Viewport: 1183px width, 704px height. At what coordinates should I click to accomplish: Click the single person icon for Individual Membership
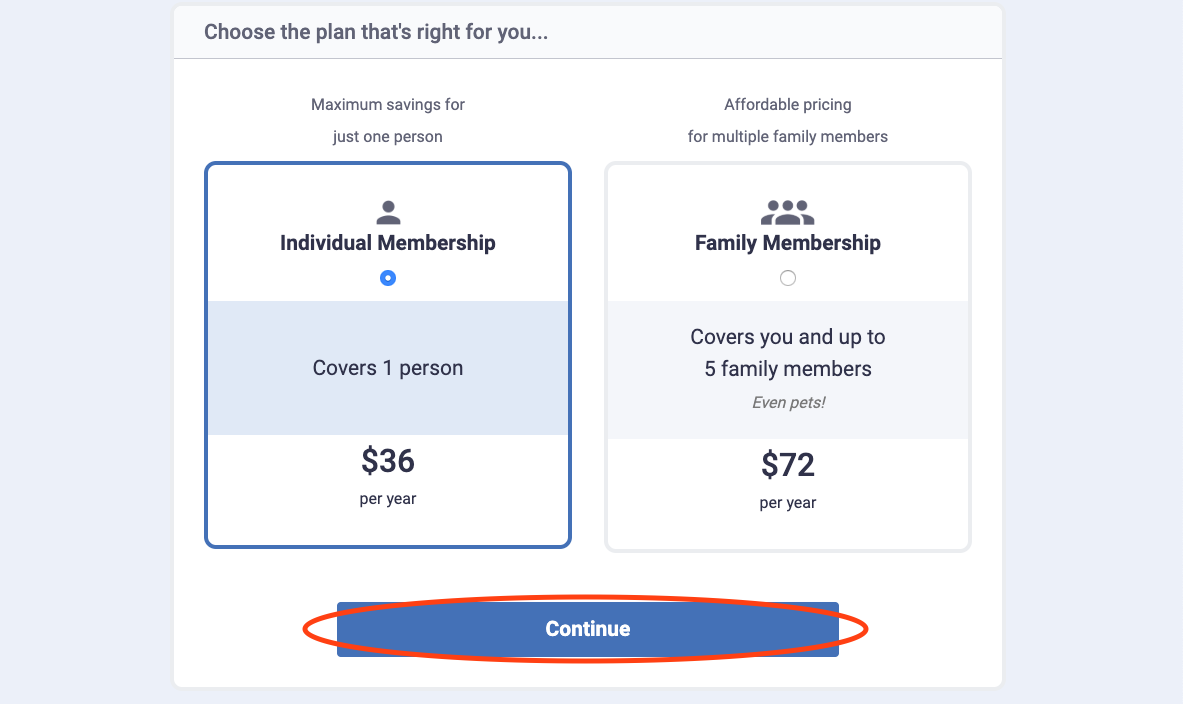[388, 212]
